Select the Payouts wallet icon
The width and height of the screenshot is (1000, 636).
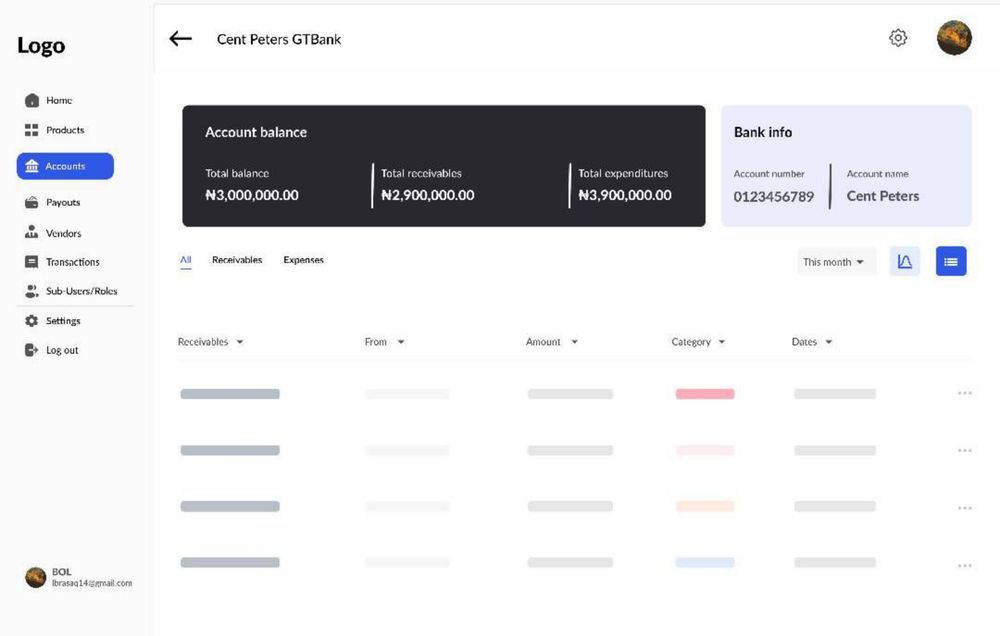32,203
